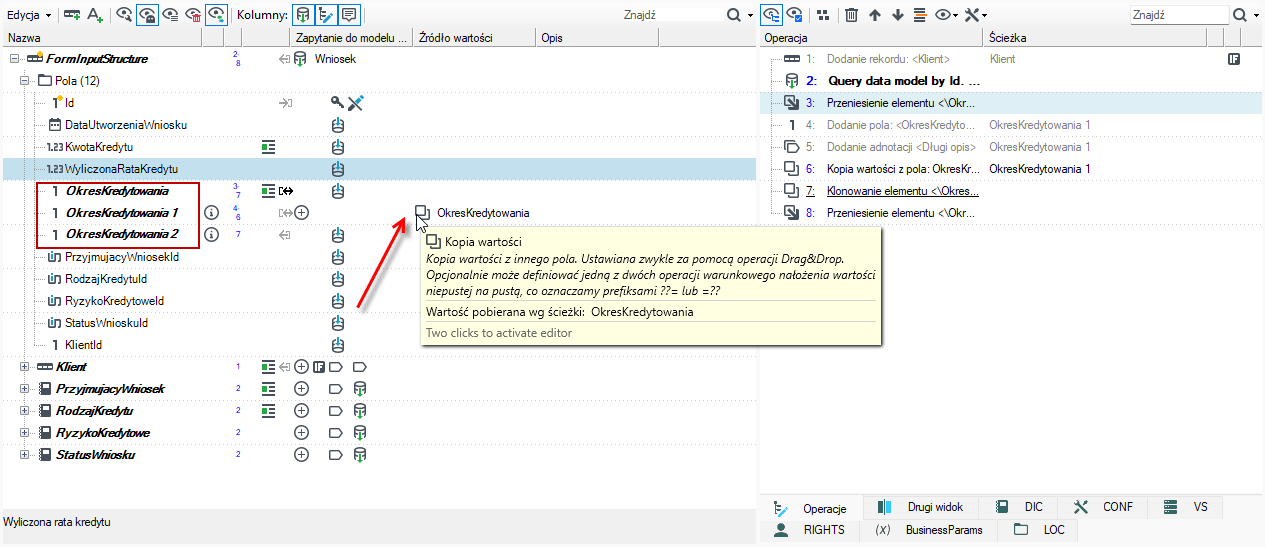Expand the PrzyjmujacyWniosek tree node
The image size is (1265, 547).
pos(25,389)
